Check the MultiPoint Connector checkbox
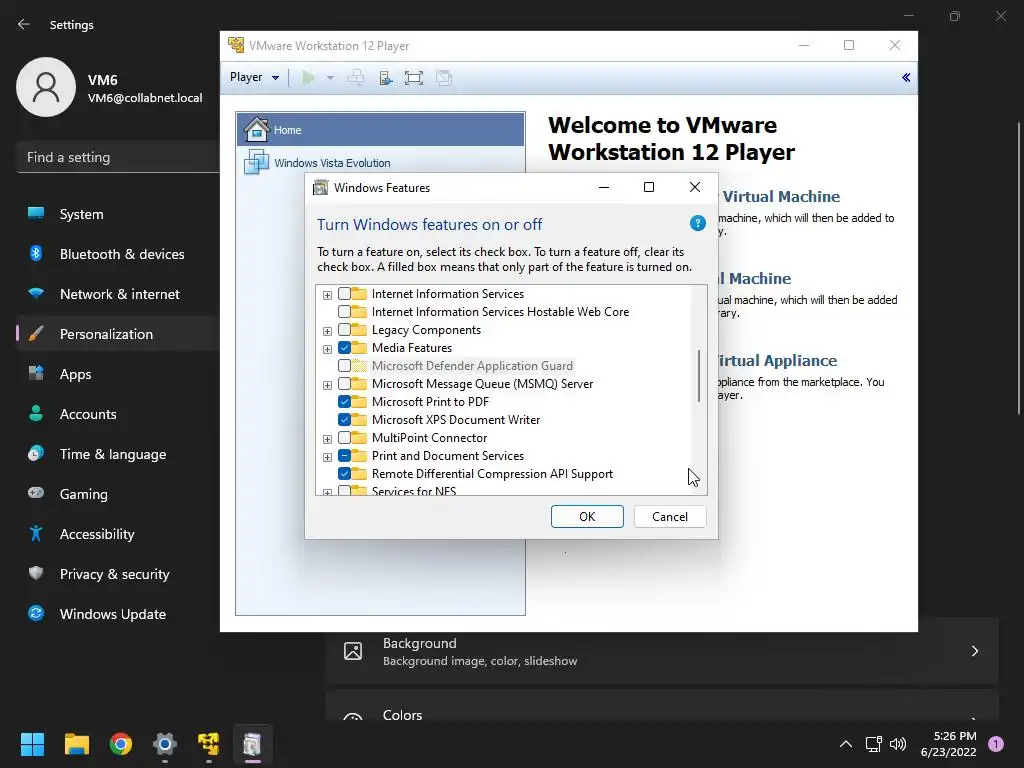1024x768 pixels. click(x=344, y=438)
